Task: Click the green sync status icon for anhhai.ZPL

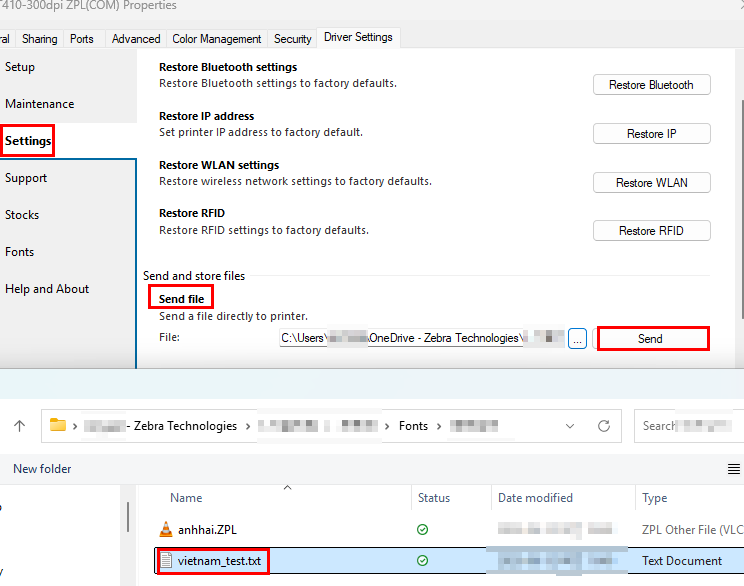Action: click(422, 529)
